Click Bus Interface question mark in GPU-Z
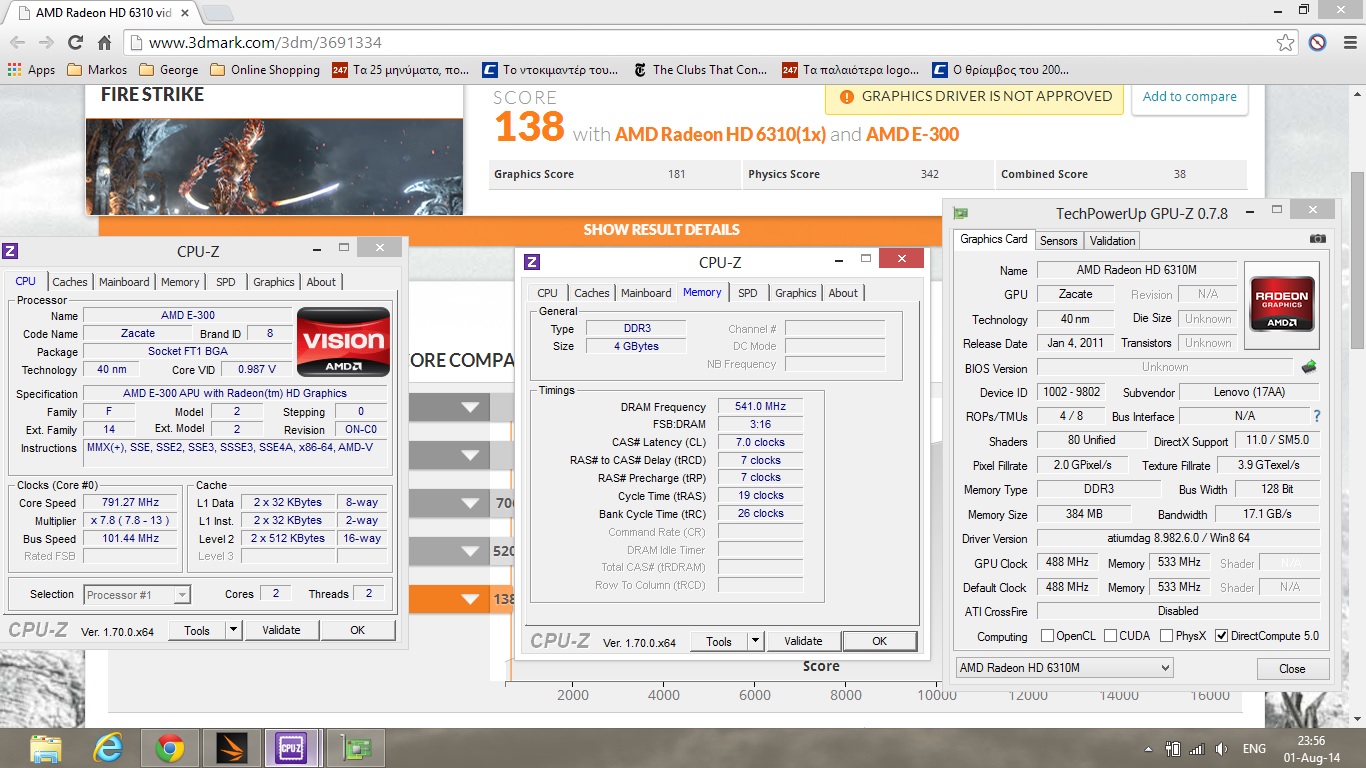 tap(1317, 416)
